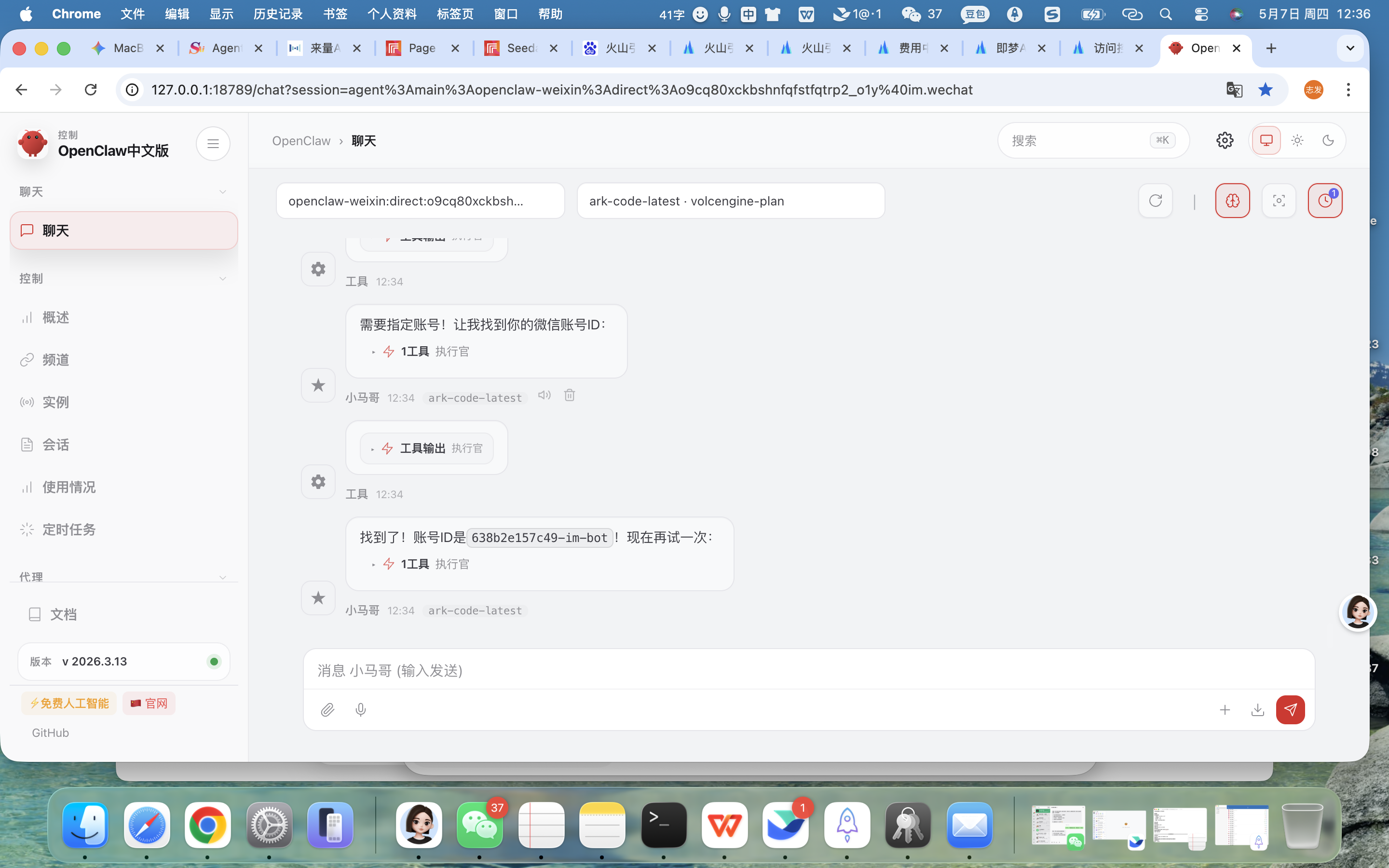Start voice input with the microphone icon
Image resolution: width=1389 pixels, height=868 pixels.
(x=360, y=710)
